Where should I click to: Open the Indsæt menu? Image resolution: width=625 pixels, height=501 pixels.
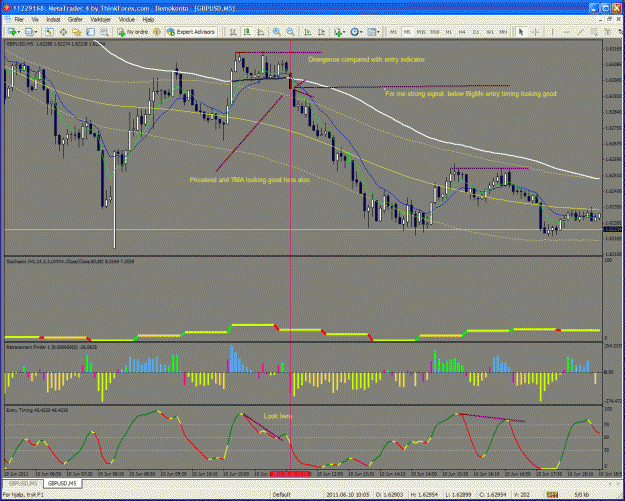click(x=53, y=19)
